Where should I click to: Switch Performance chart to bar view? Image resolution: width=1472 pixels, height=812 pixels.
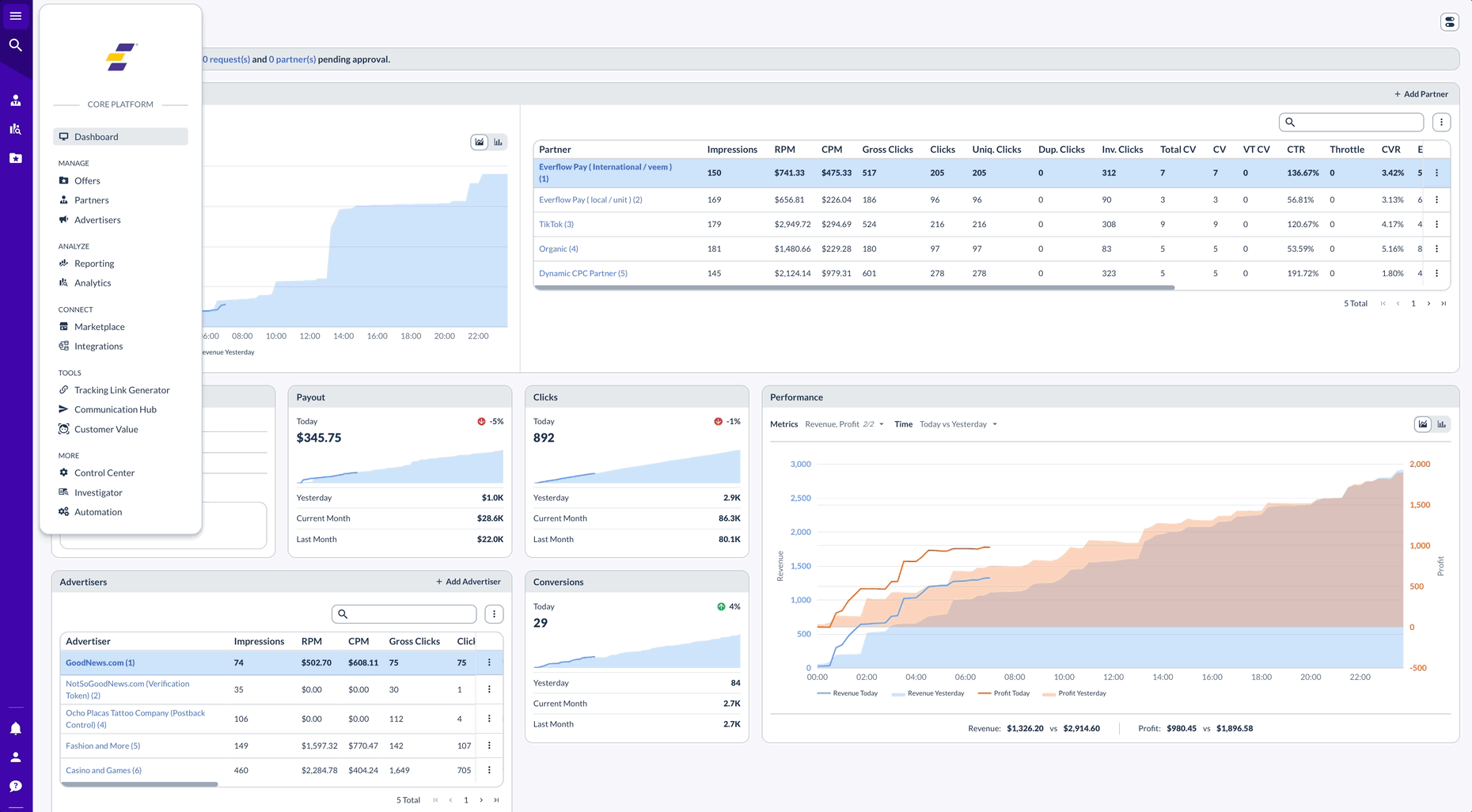pos(1442,424)
